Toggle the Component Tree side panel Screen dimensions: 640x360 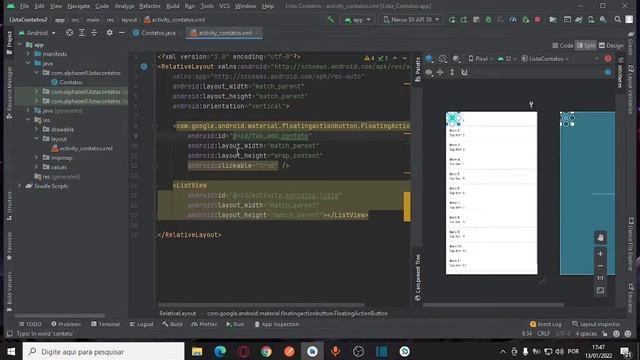coord(418,278)
